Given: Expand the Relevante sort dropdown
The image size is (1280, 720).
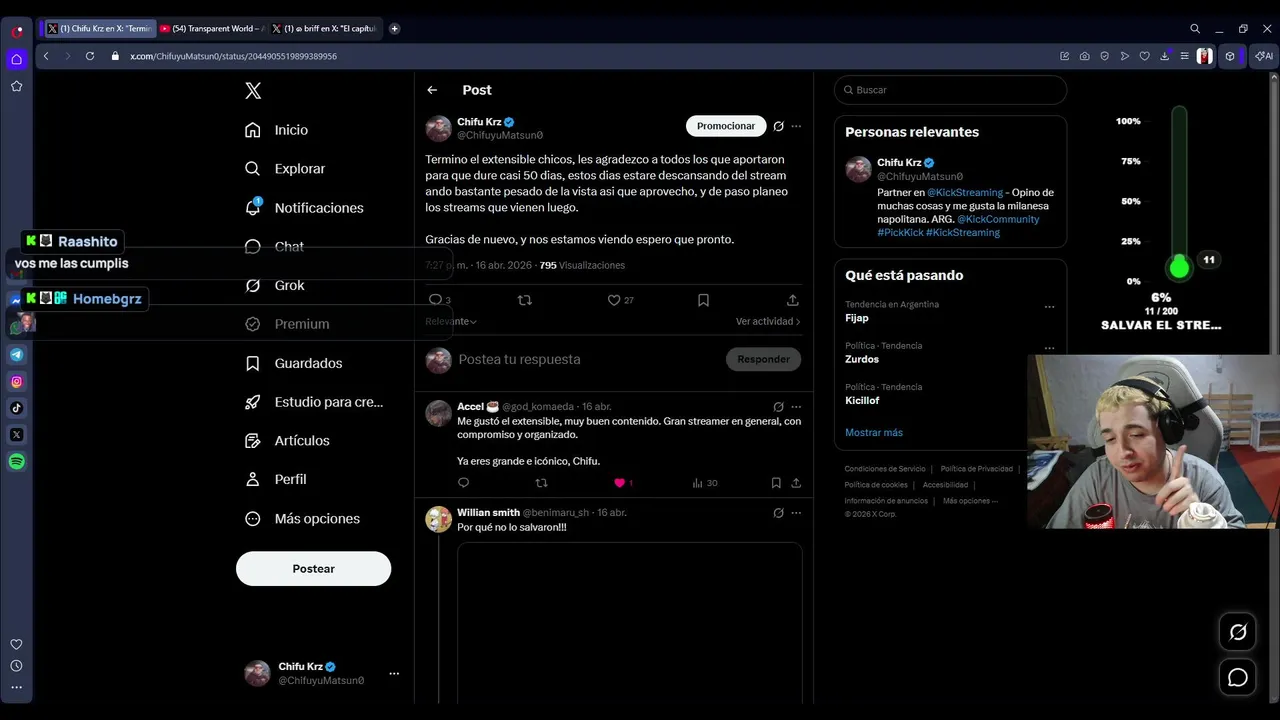Looking at the screenshot, I should coord(451,321).
